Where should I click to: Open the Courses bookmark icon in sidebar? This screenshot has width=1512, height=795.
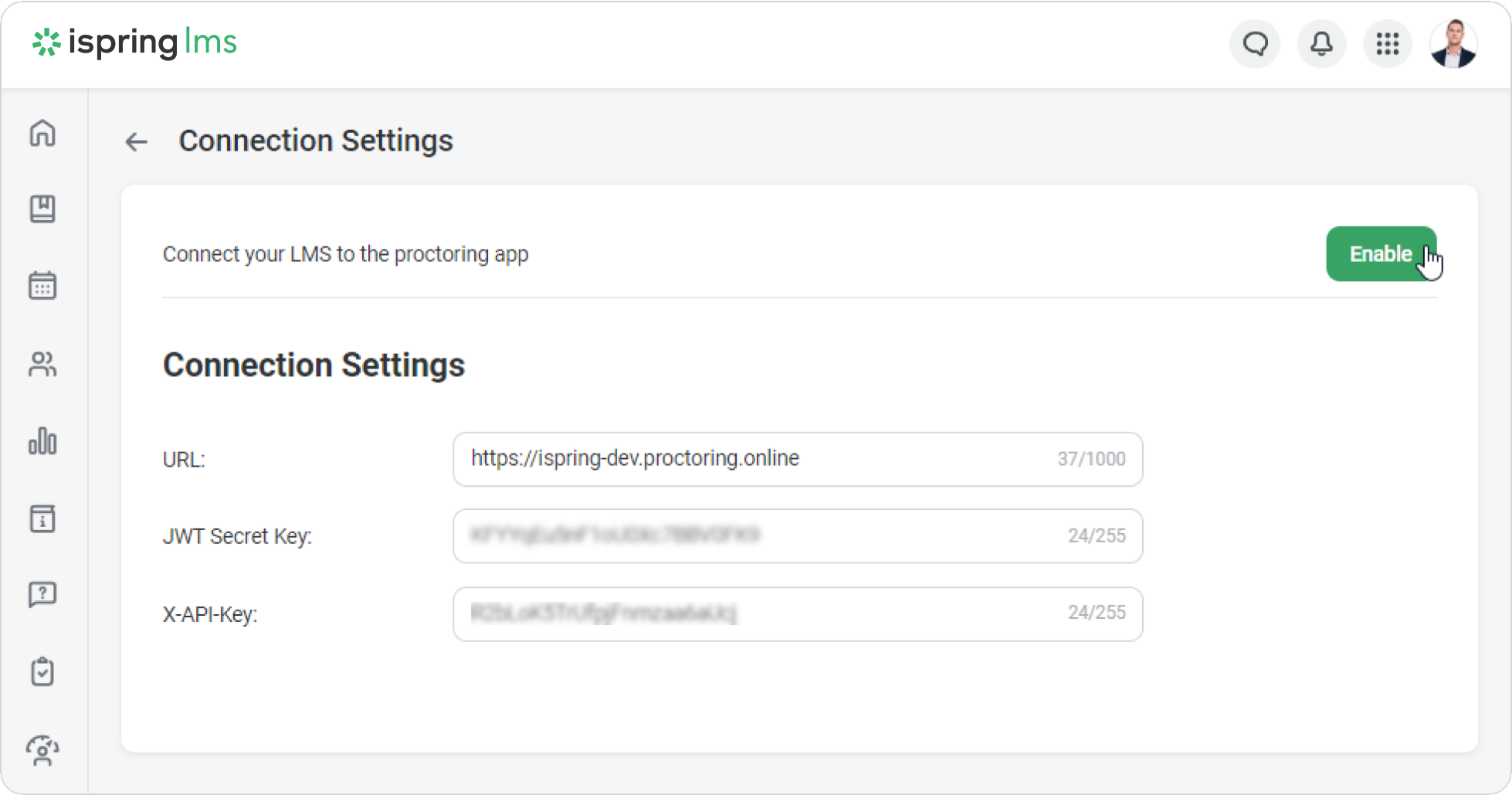coord(42,209)
